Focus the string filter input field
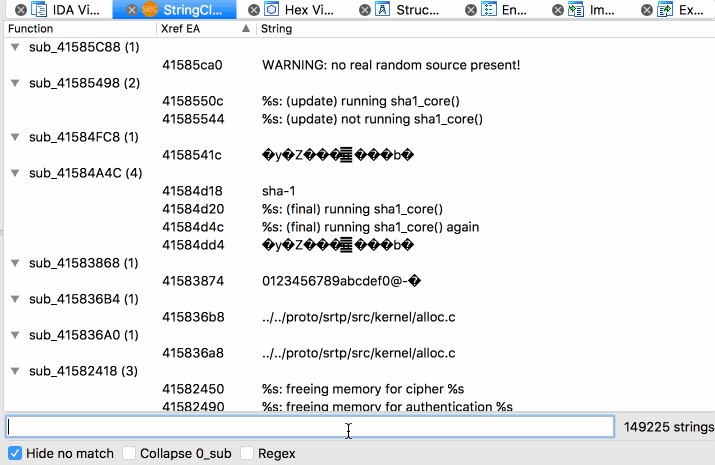Viewport: 715px width, 465px height. (x=310, y=427)
